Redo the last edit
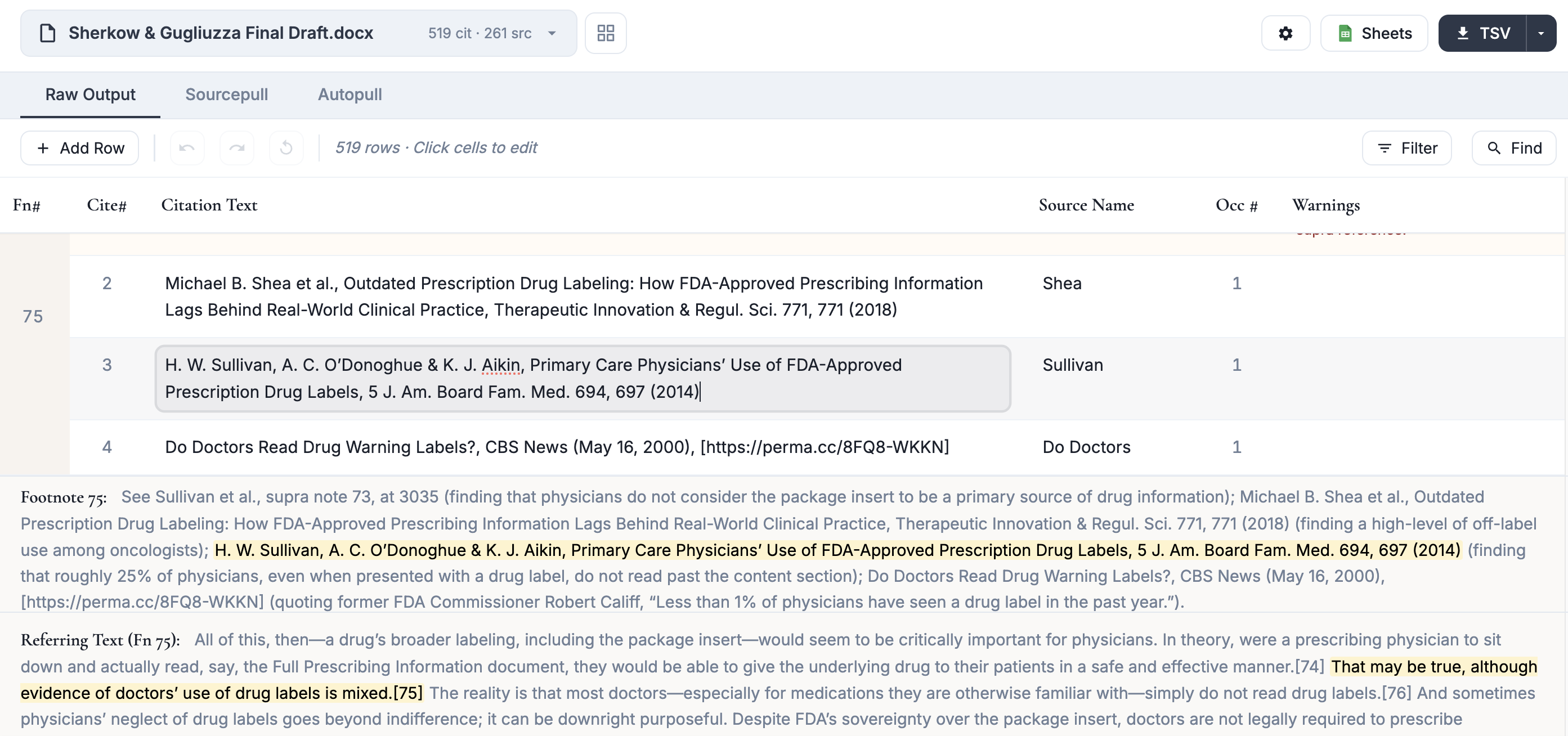Viewport: 1568px width, 736px height. [x=237, y=147]
